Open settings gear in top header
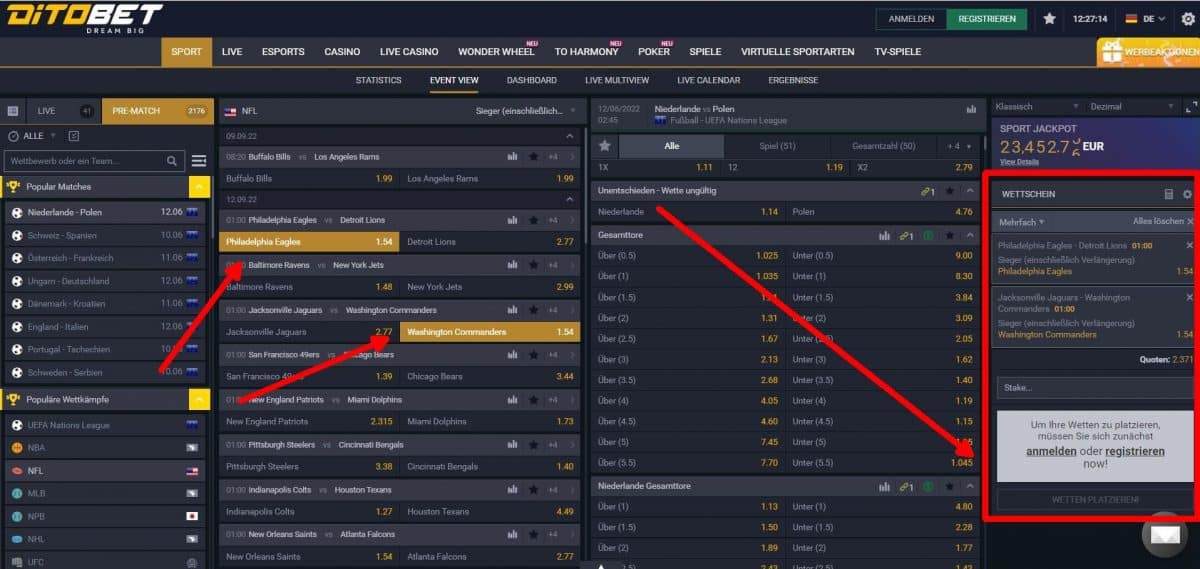The width and height of the screenshot is (1200, 569). coord(1188,19)
